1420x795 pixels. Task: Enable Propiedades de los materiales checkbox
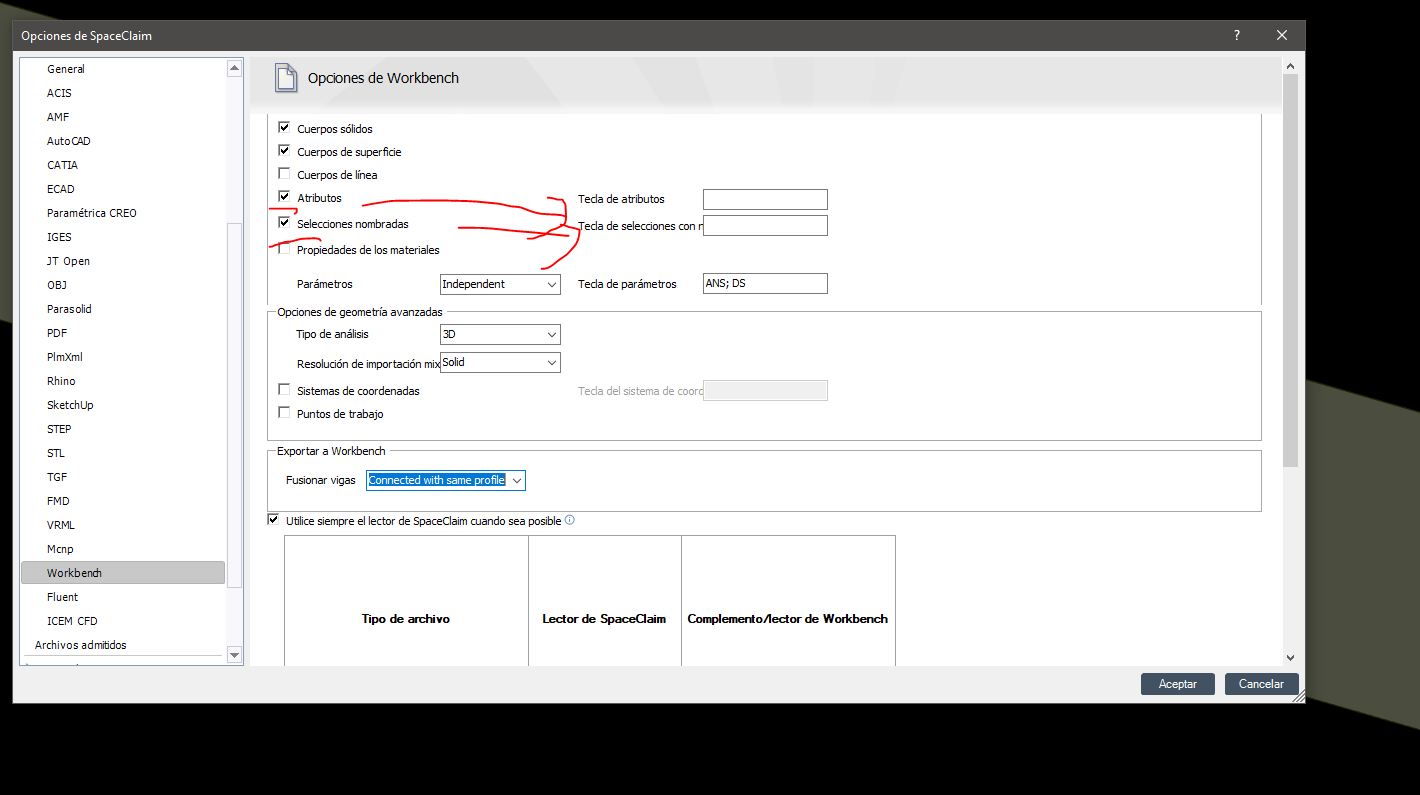(284, 249)
